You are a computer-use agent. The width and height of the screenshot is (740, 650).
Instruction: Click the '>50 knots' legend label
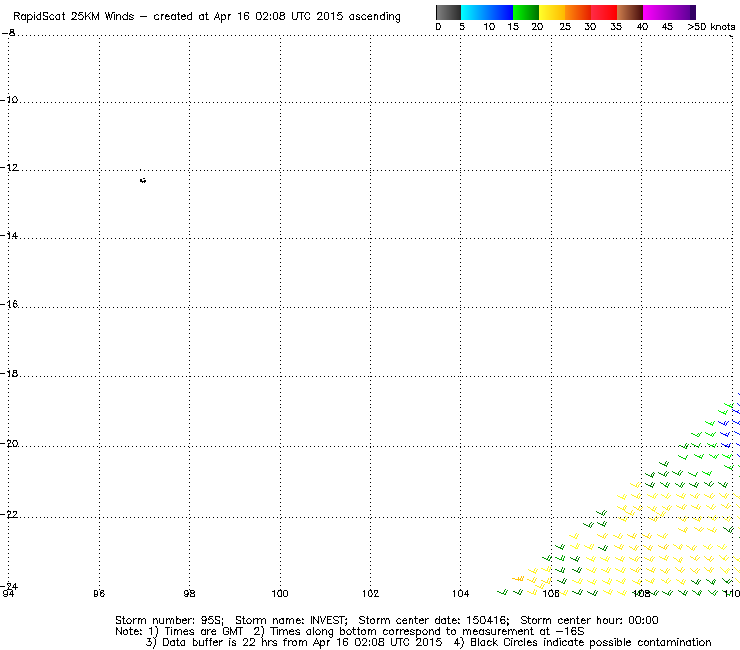click(711, 27)
